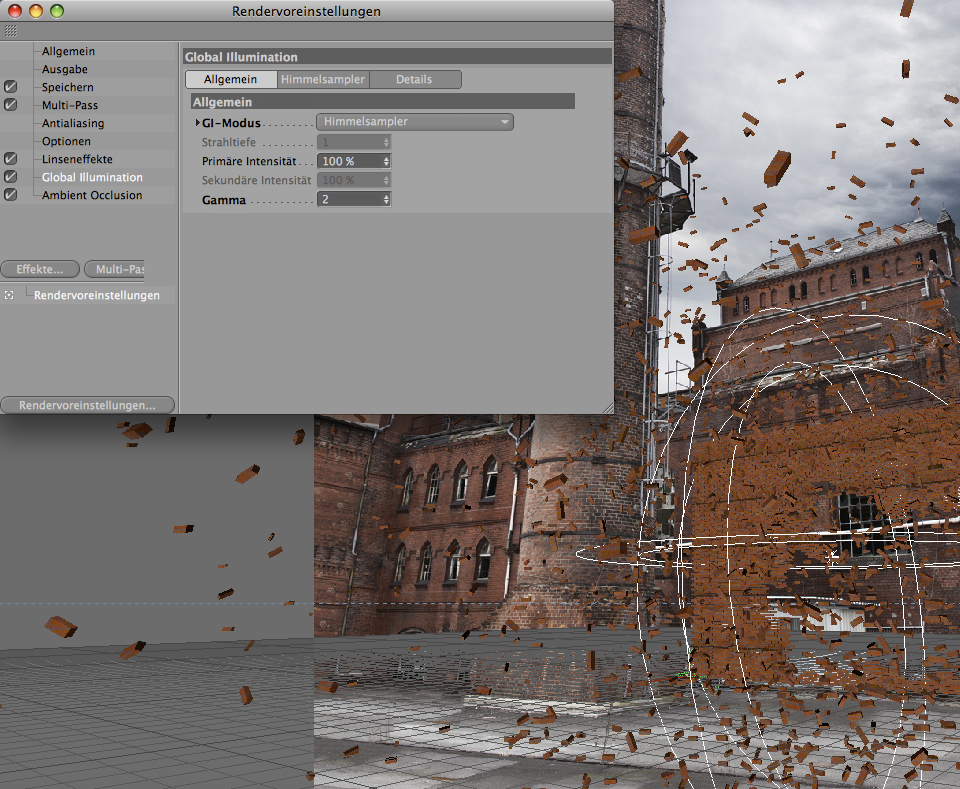Turn off the Linseneffekte checkbox
The height and width of the screenshot is (789, 960).
11,159
